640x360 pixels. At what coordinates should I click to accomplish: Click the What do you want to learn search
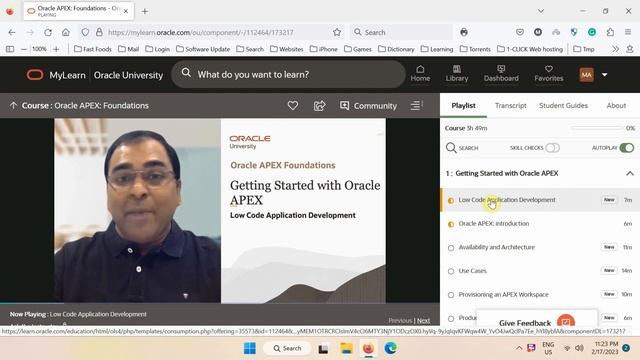[x=288, y=74]
